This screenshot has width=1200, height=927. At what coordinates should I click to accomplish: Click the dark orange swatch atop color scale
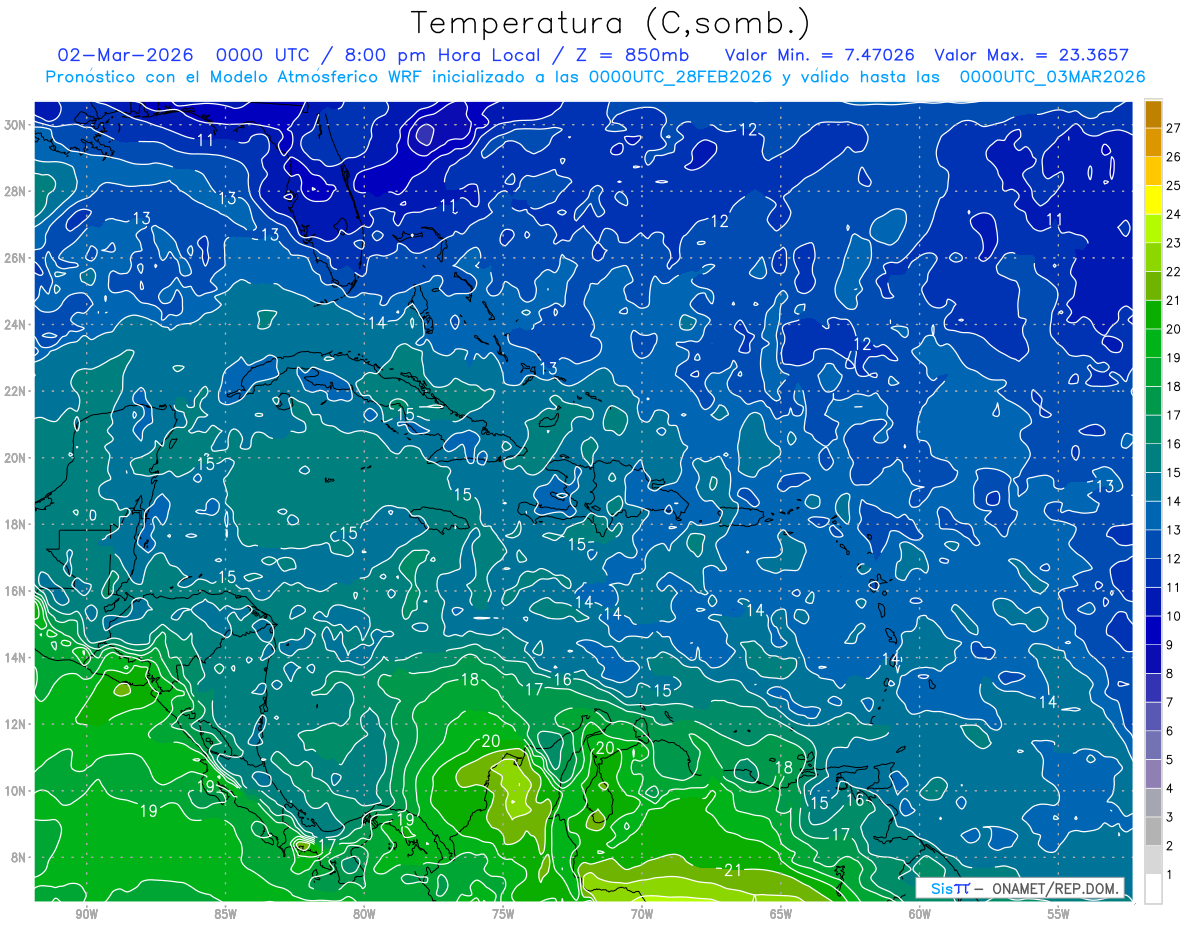pos(1153,114)
